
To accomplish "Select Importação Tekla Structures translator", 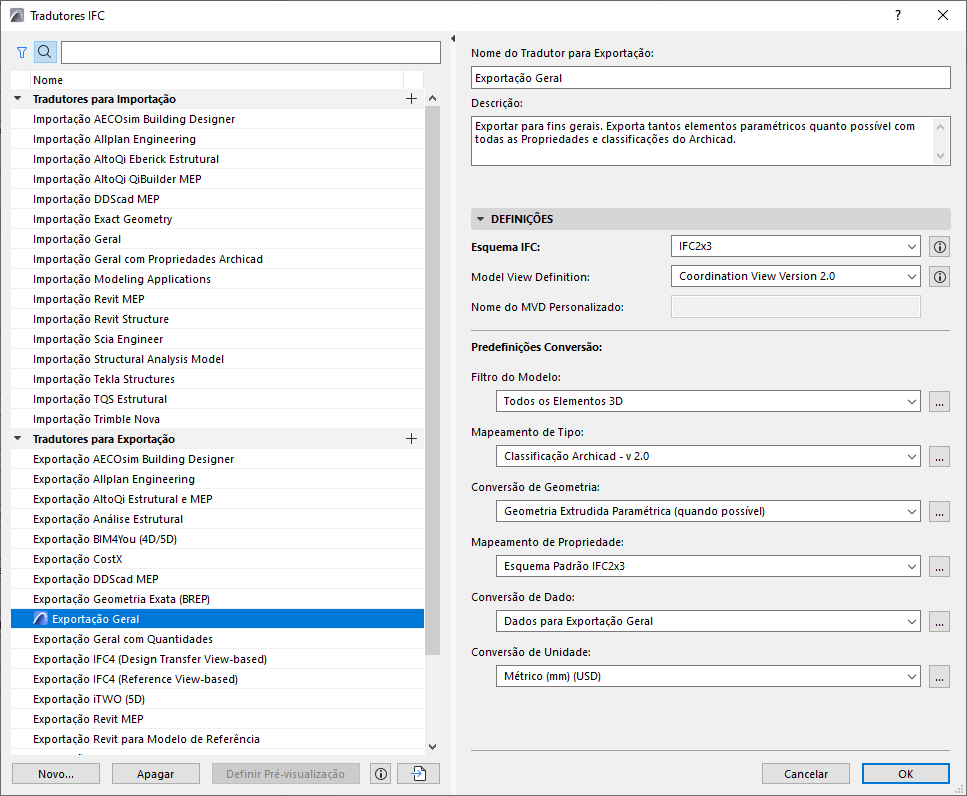I will click(104, 379).
